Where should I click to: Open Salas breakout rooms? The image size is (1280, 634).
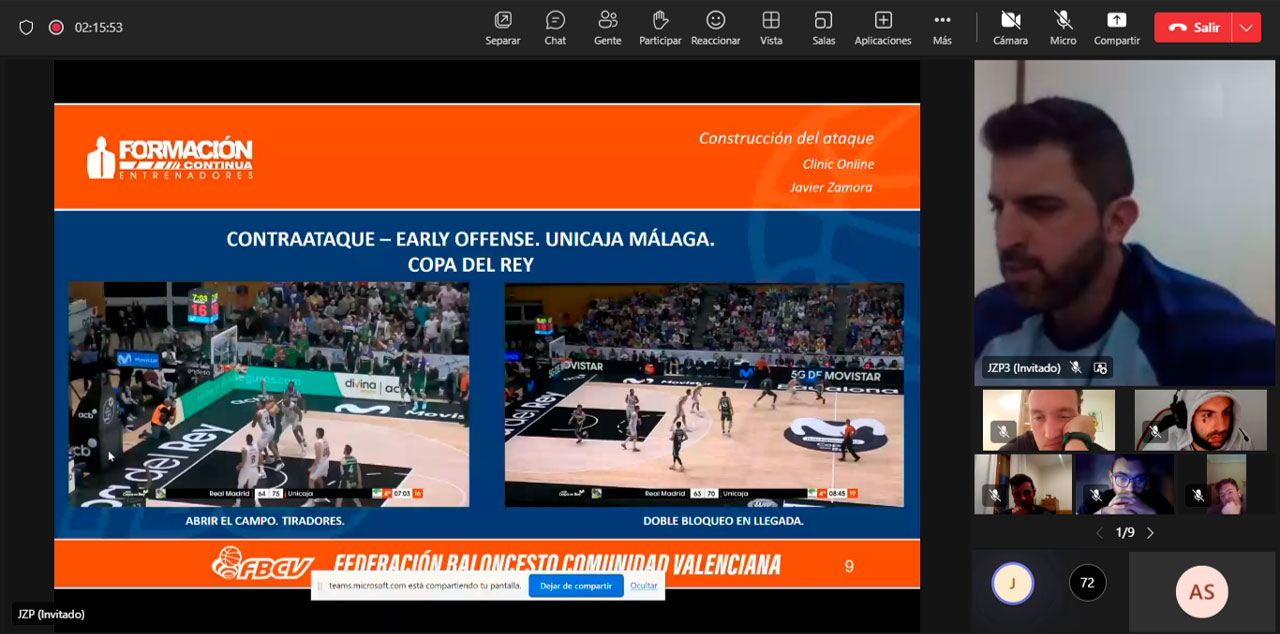[824, 28]
